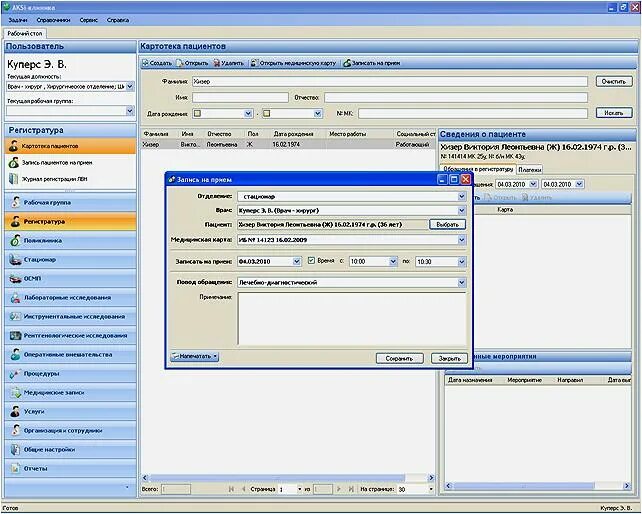The height and width of the screenshot is (514, 642).
Task: Open Лабораторные исследования section
Action: pyautogui.click(x=70, y=297)
